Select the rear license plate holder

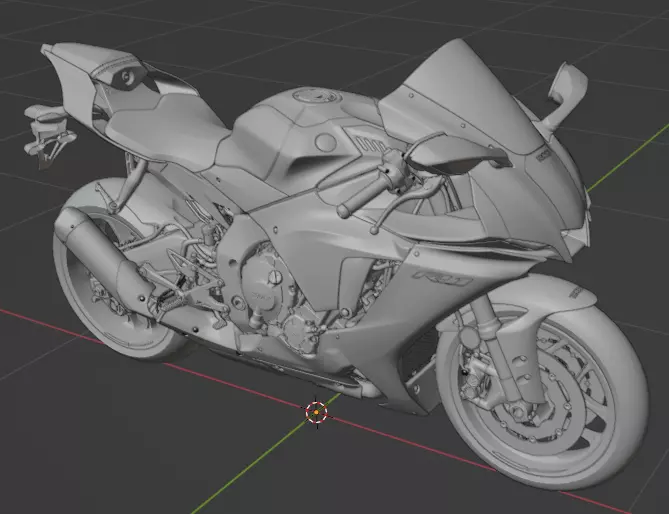click(x=48, y=134)
